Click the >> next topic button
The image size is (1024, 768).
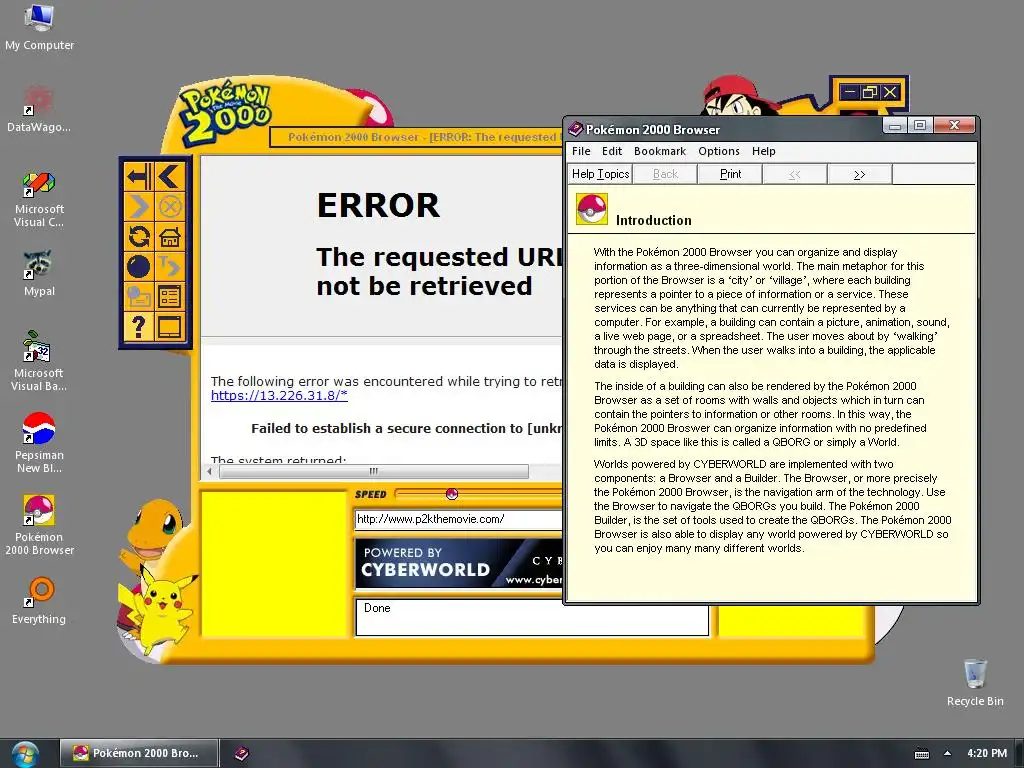click(859, 174)
